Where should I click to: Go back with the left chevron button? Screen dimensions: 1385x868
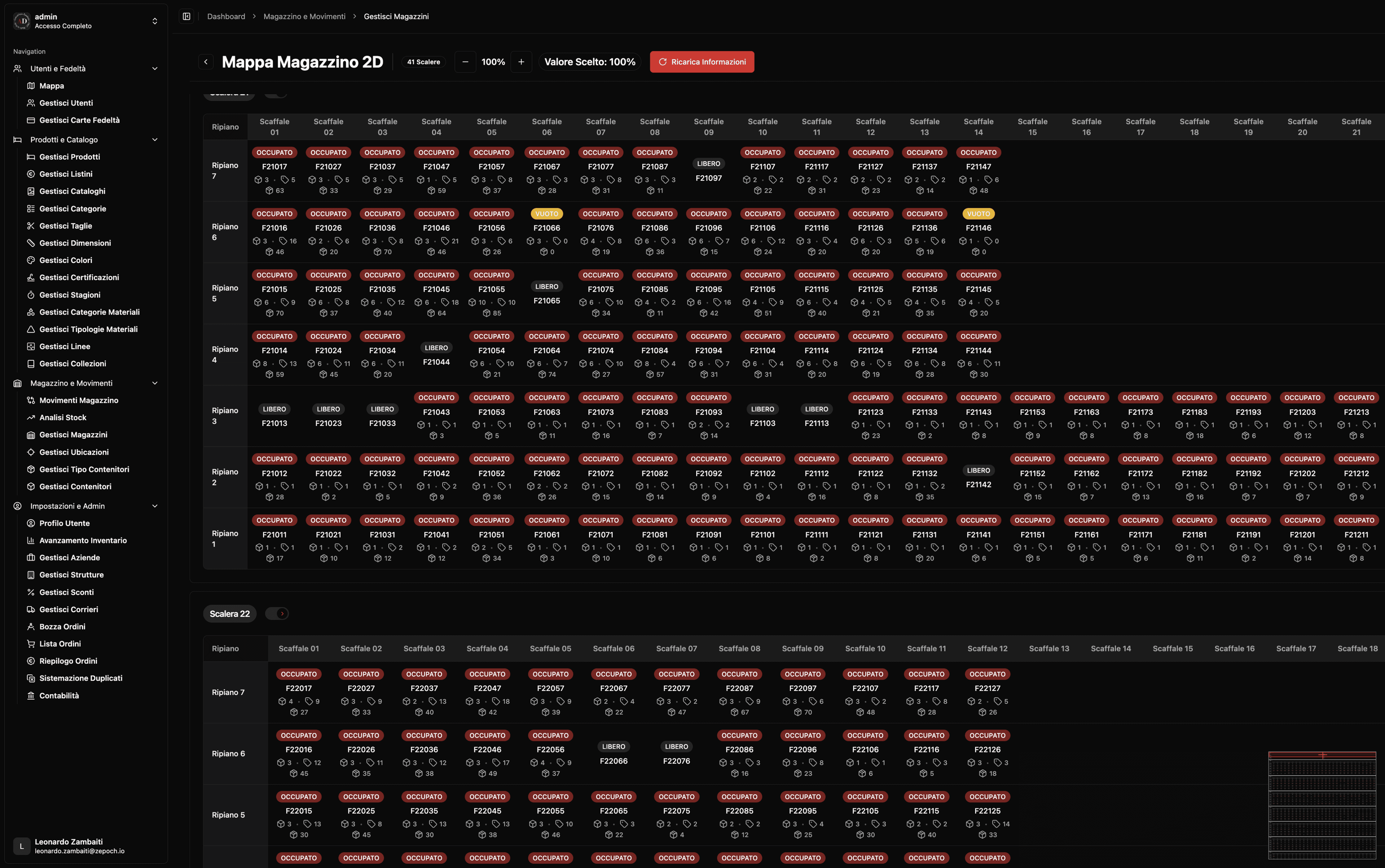tap(206, 62)
